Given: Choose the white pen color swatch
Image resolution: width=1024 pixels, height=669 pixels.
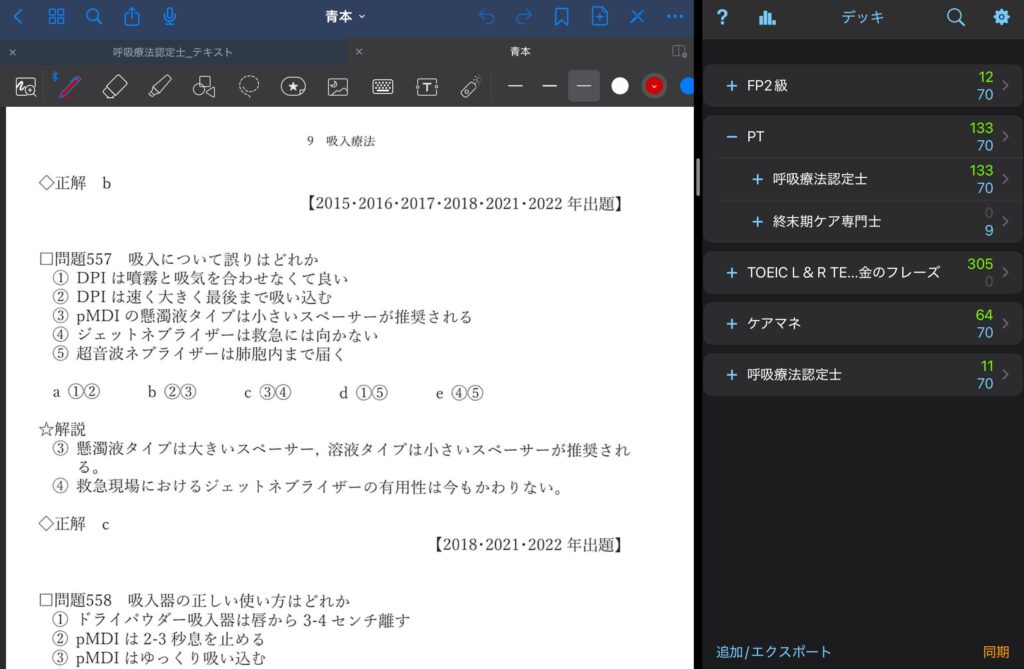Looking at the screenshot, I should click(620, 87).
